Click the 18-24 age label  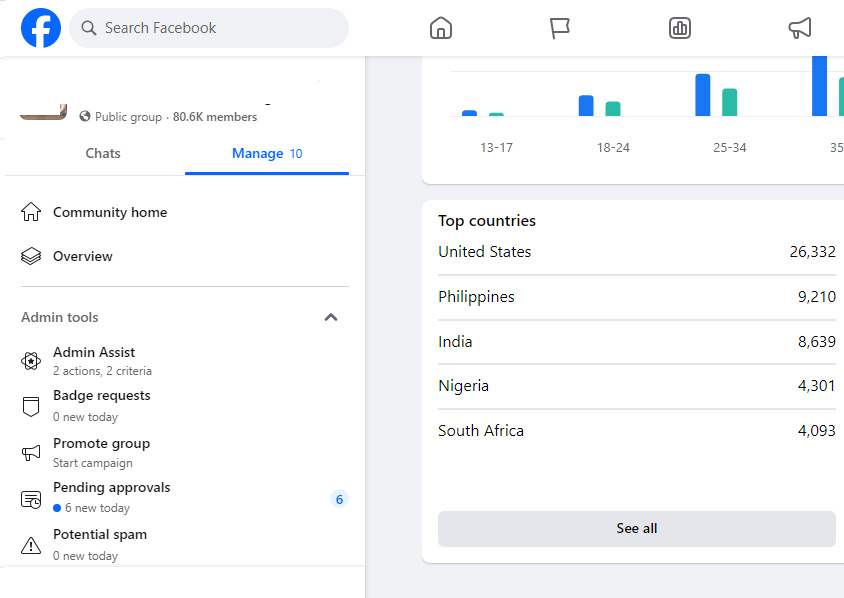613,147
